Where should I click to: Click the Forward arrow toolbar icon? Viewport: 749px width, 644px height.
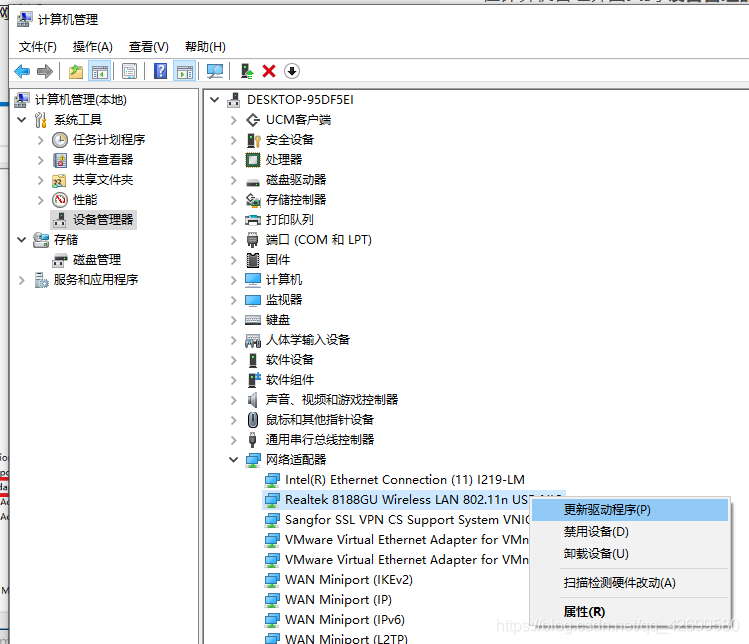click(44, 72)
